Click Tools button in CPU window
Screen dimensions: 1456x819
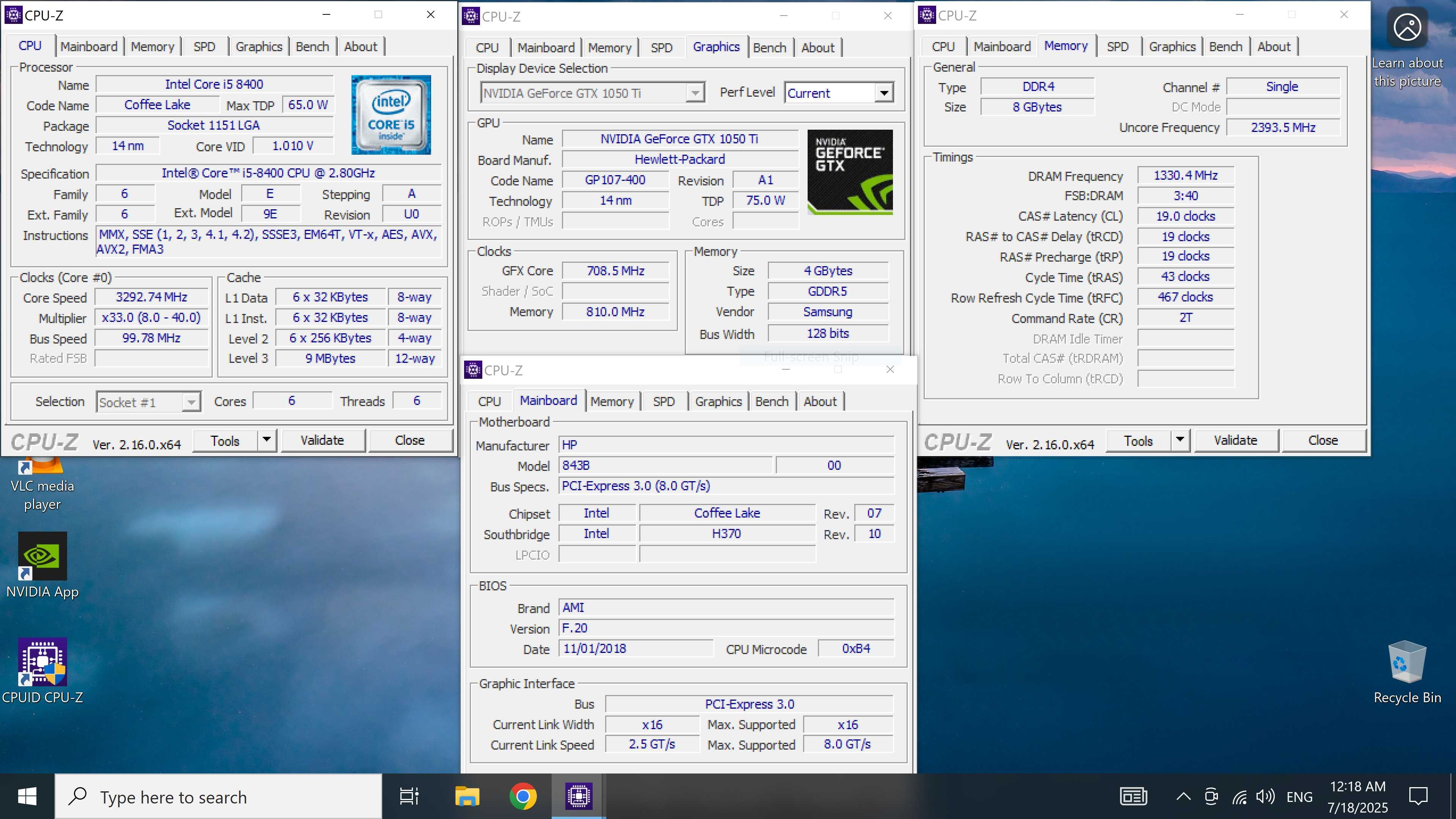tap(225, 440)
